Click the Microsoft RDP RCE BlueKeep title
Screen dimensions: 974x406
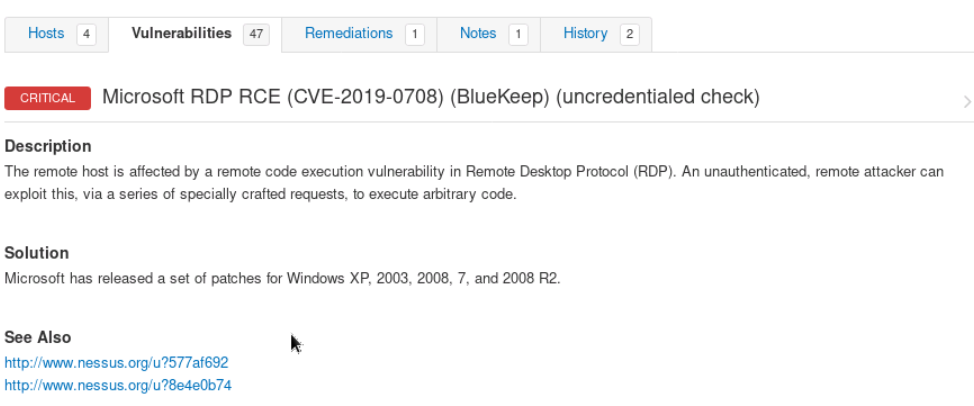(430, 97)
